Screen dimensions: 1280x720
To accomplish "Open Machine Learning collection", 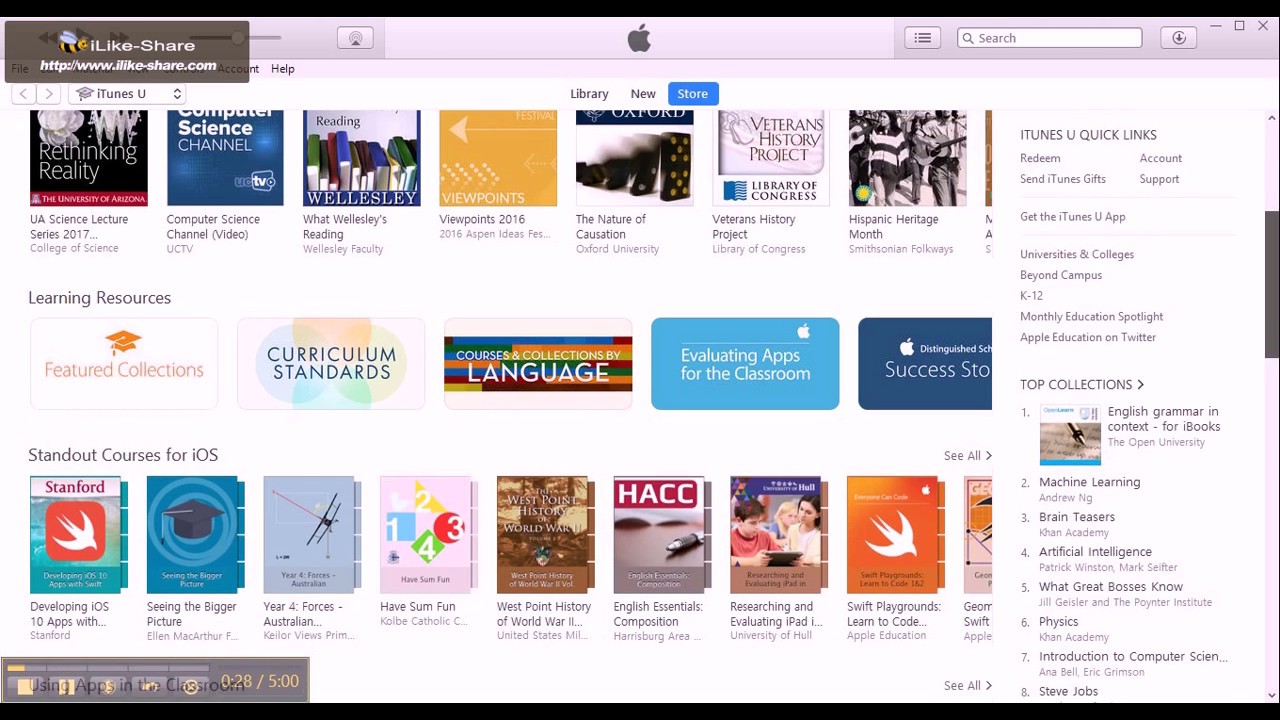I will (1089, 482).
